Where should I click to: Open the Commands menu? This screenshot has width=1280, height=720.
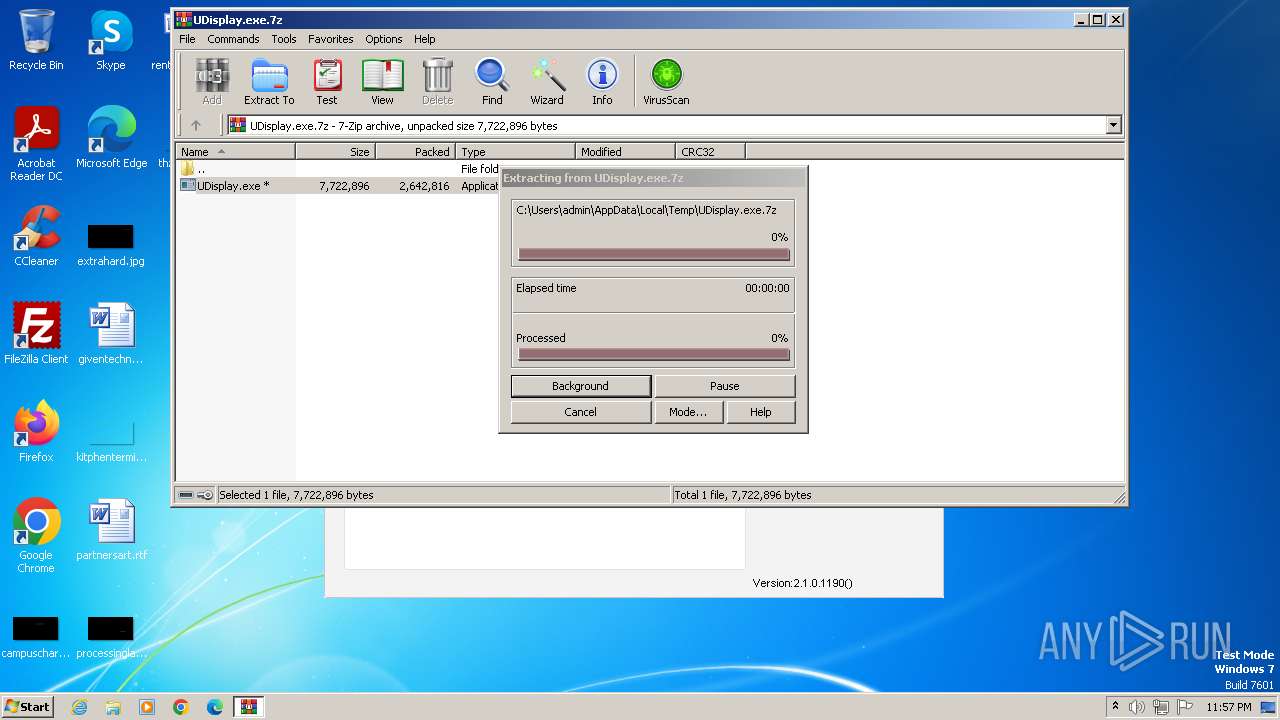(233, 39)
